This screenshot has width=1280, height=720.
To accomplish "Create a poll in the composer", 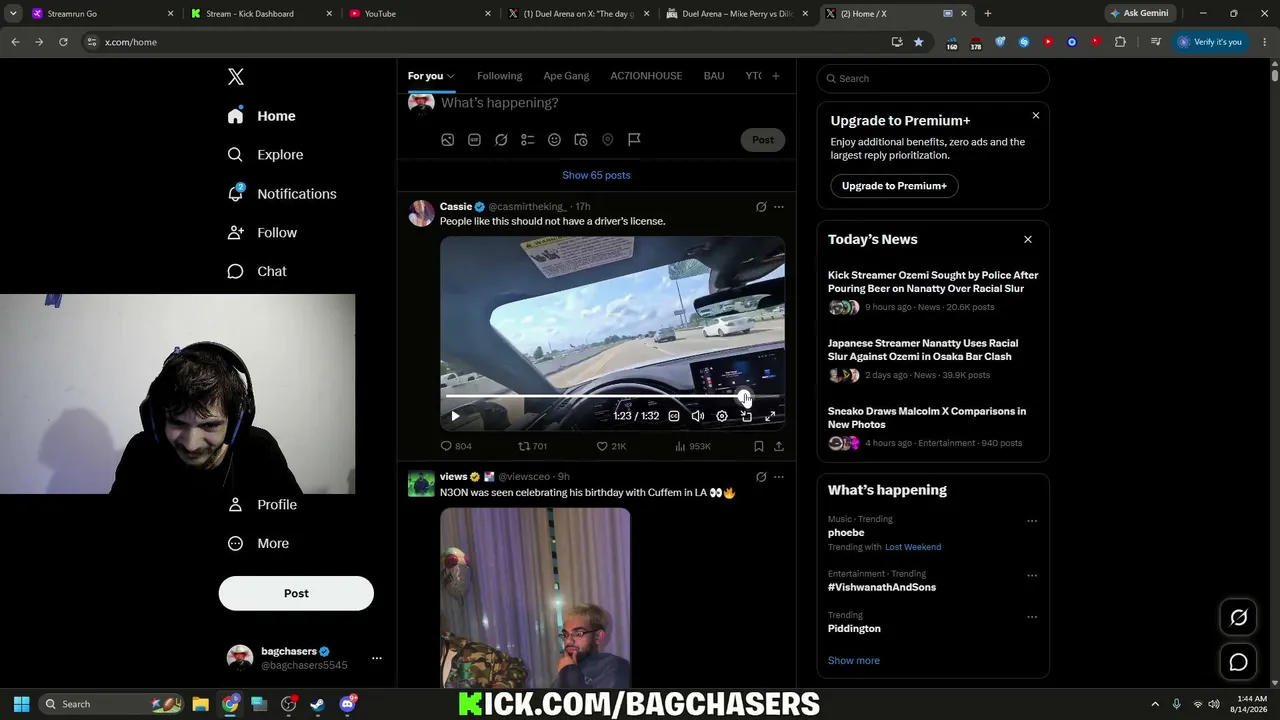I will (x=528, y=140).
